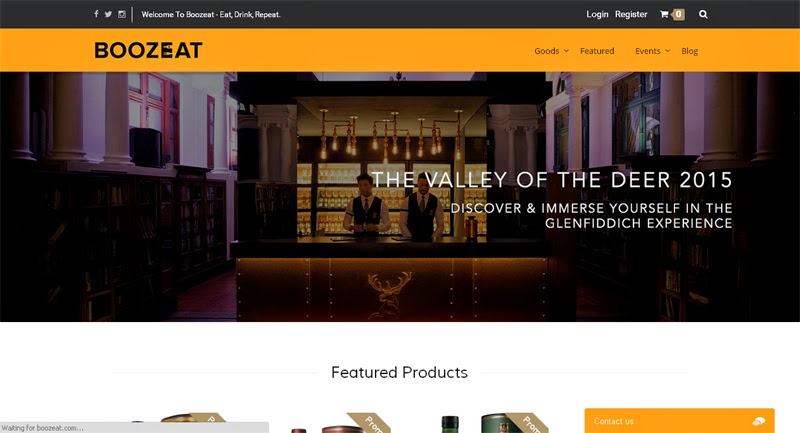Click the cart item count badge
Image resolution: width=800 pixels, height=433 pixels.
click(678, 14)
